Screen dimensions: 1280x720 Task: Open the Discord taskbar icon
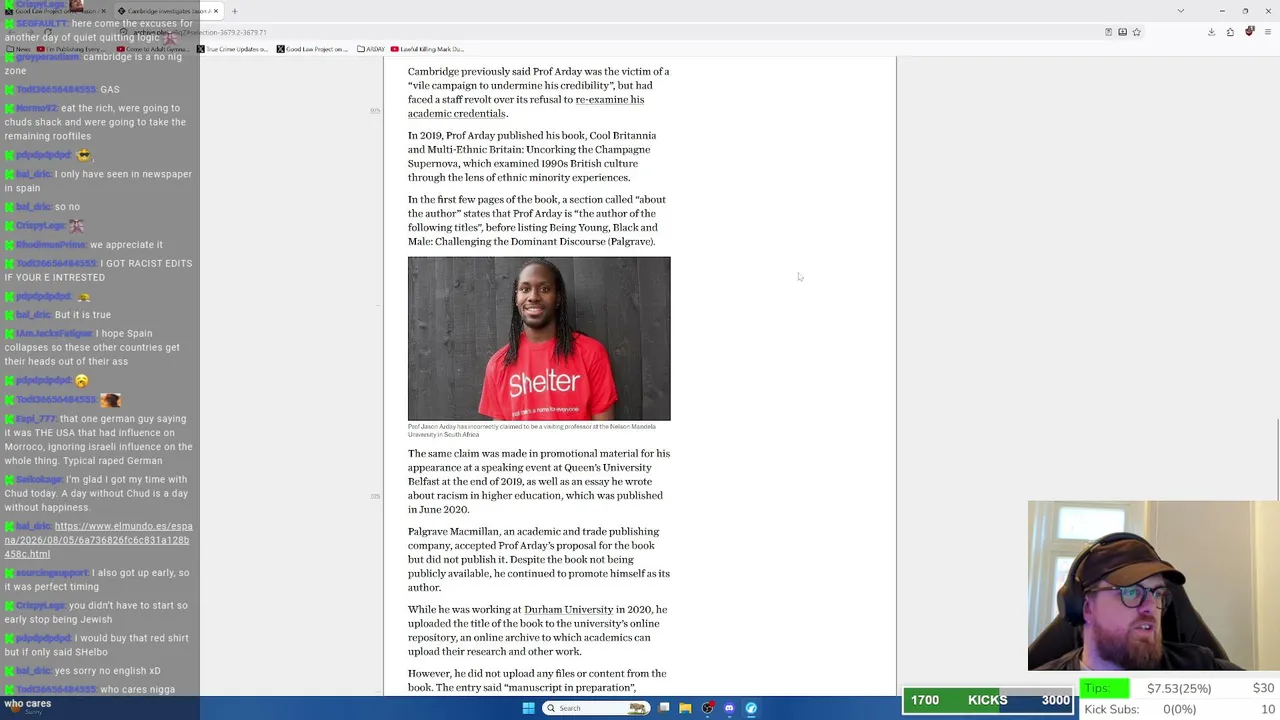pyautogui.click(x=729, y=708)
